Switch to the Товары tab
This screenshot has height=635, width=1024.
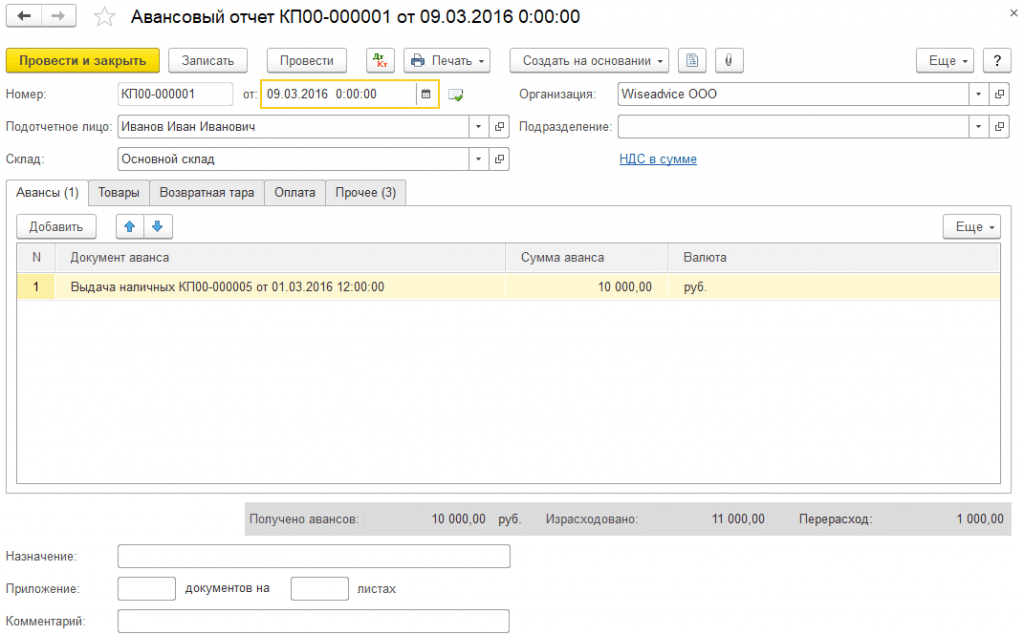(x=119, y=193)
